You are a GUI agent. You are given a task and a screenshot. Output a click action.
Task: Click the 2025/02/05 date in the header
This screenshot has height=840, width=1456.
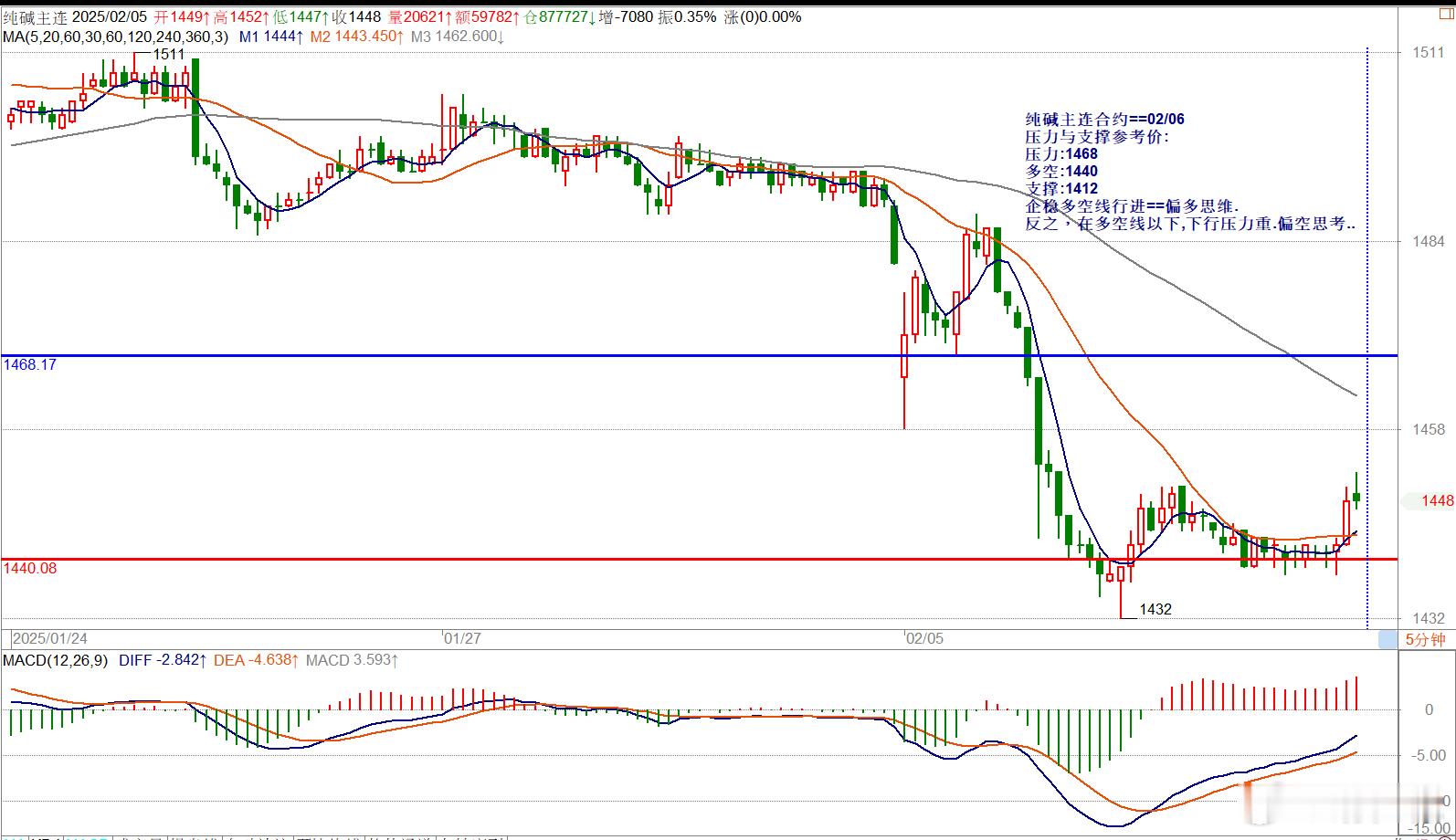(x=109, y=16)
